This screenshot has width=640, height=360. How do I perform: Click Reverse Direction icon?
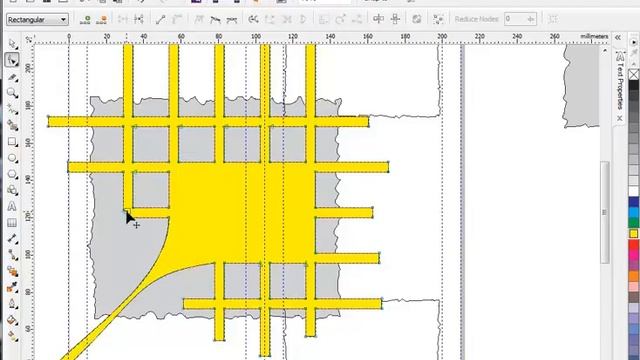(x=253, y=19)
